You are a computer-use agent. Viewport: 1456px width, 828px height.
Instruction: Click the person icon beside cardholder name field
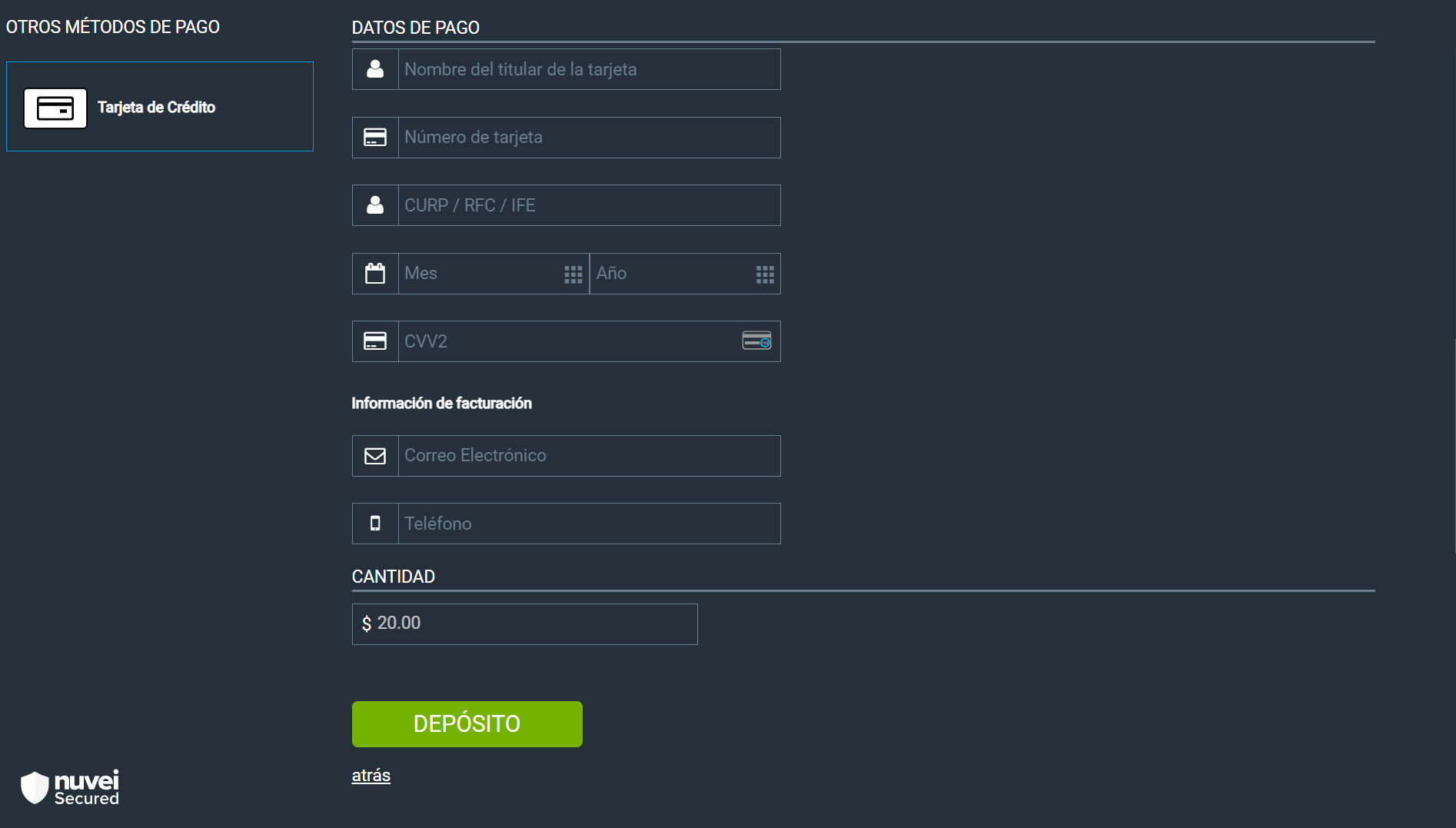coord(375,69)
